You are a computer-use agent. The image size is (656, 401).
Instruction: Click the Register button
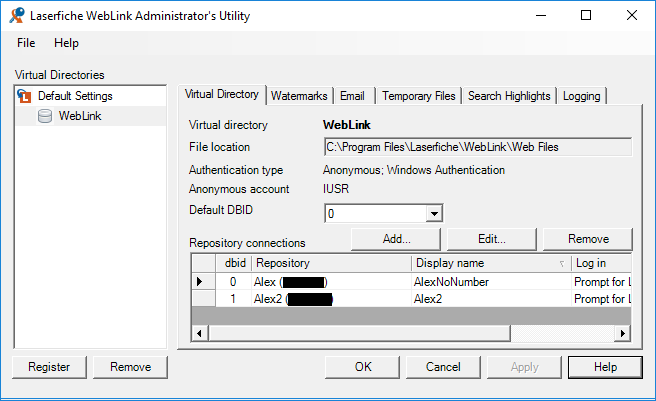(x=49, y=367)
